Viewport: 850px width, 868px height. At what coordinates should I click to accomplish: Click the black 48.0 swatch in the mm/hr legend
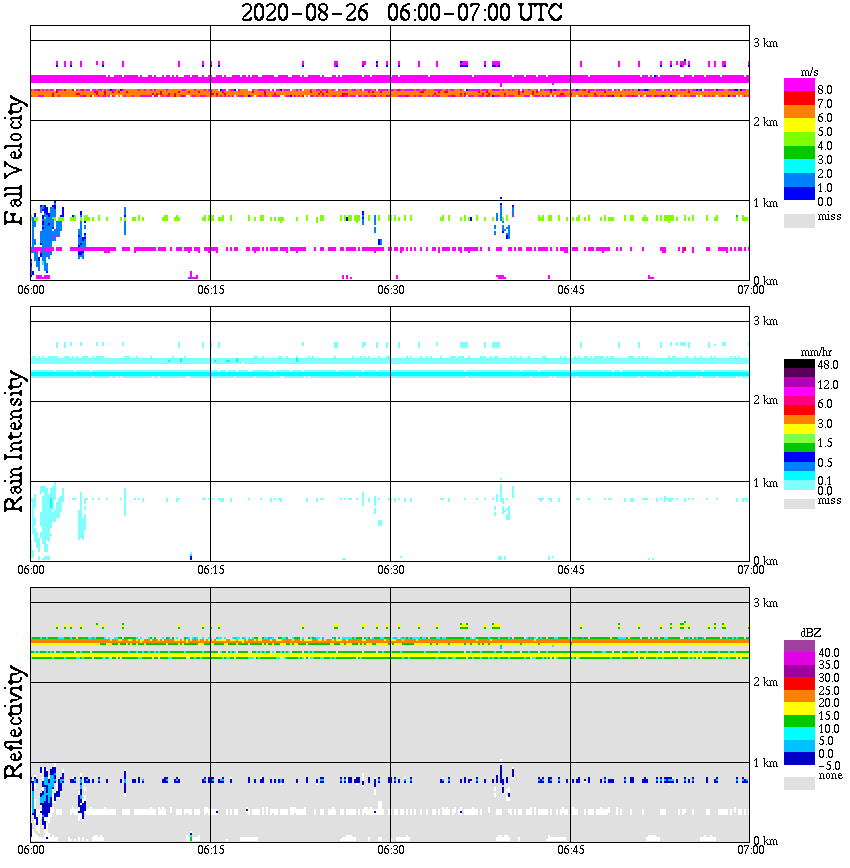799,364
